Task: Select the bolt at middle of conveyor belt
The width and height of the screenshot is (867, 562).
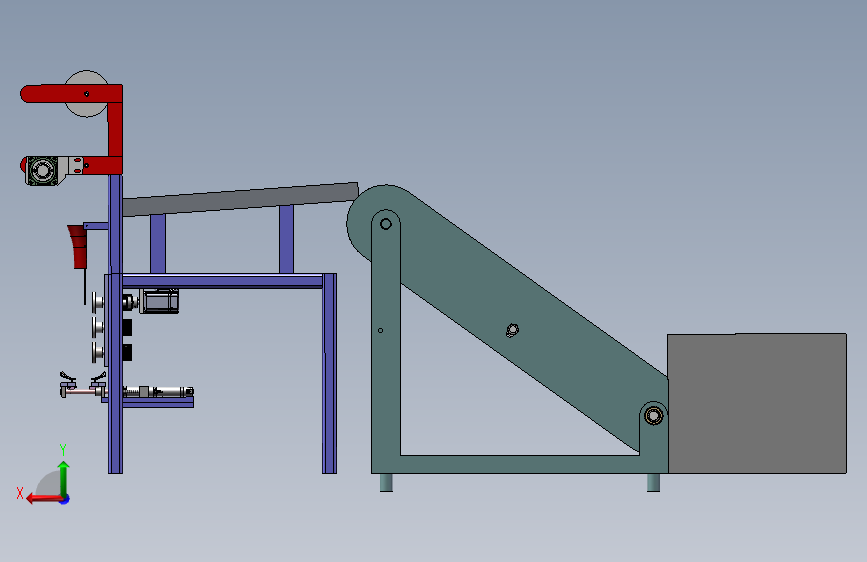Action: click(513, 330)
